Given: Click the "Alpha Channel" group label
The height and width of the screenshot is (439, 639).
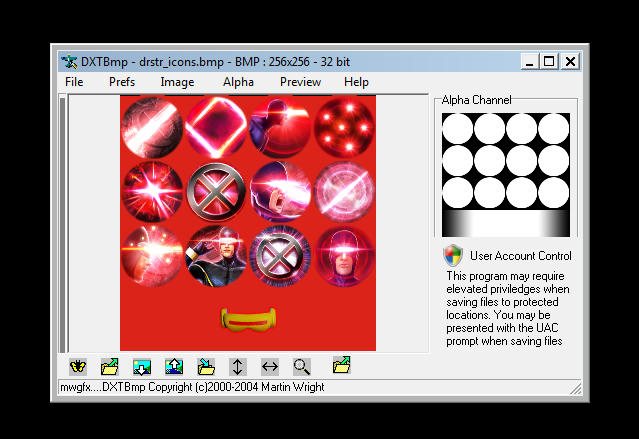Looking at the screenshot, I should click(x=476, y=100).
